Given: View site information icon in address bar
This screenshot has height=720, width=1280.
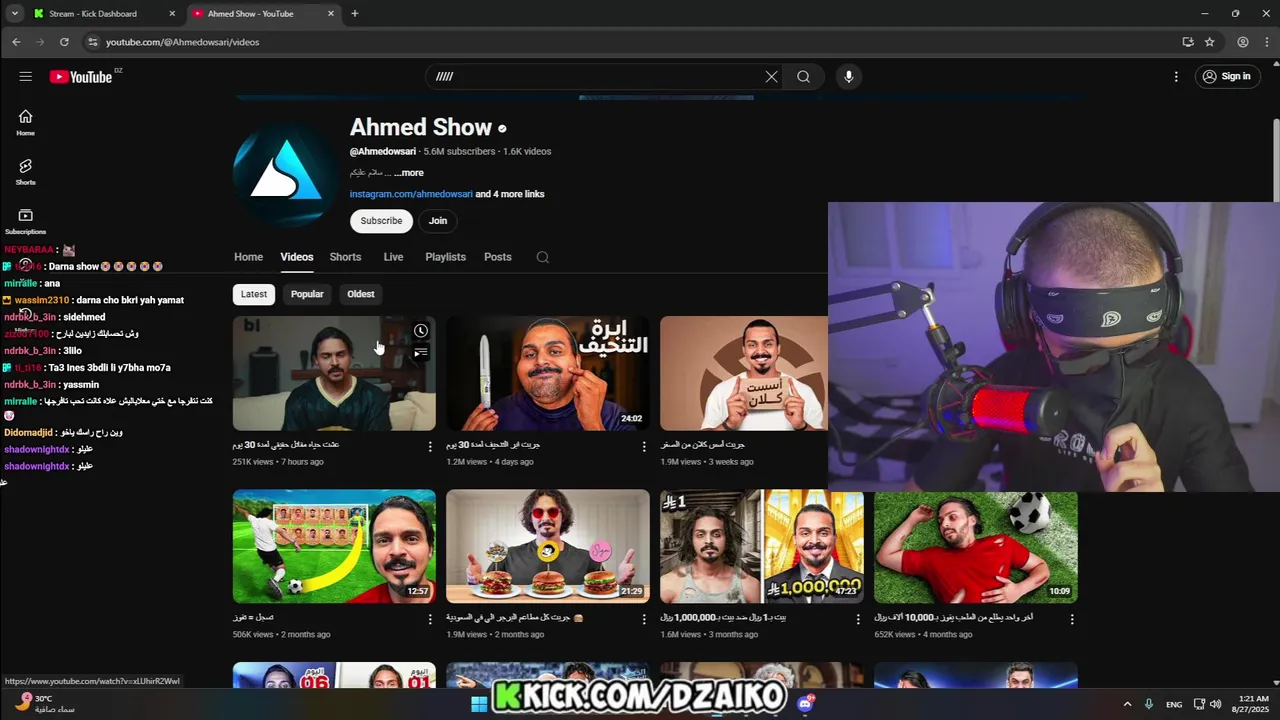Looking at the screenshot, I should point(93,42).
